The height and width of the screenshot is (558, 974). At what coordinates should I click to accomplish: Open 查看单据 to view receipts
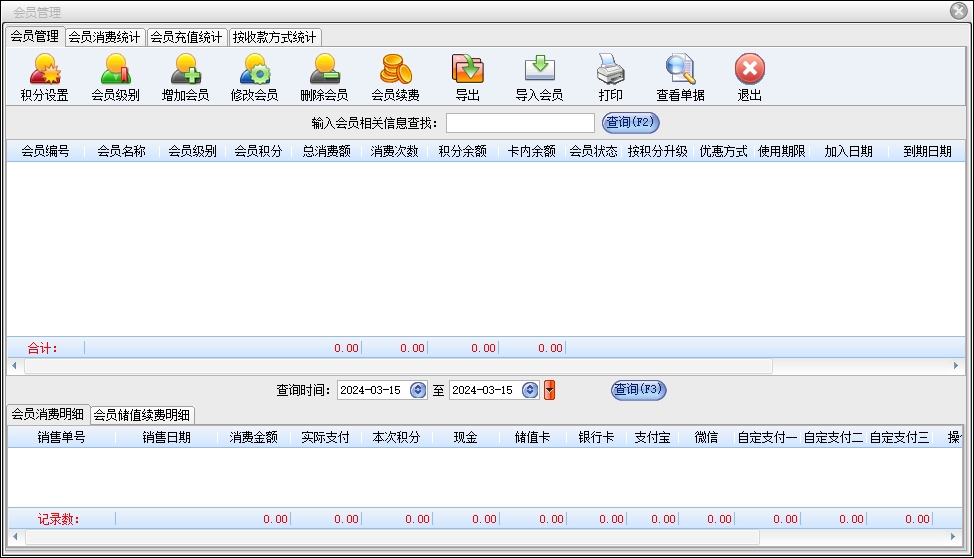[680, 77]
